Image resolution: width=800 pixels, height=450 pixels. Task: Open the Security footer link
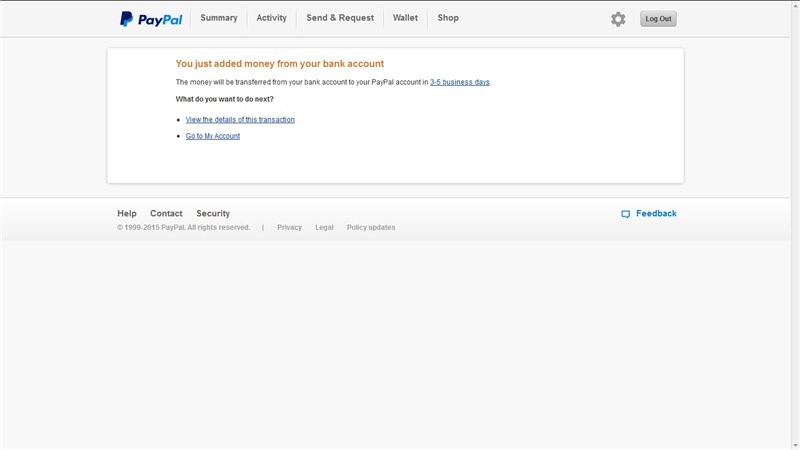point(213,213)
